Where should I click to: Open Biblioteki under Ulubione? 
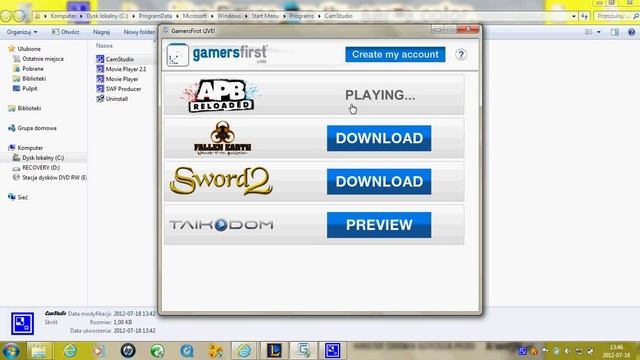pos(29,78)
